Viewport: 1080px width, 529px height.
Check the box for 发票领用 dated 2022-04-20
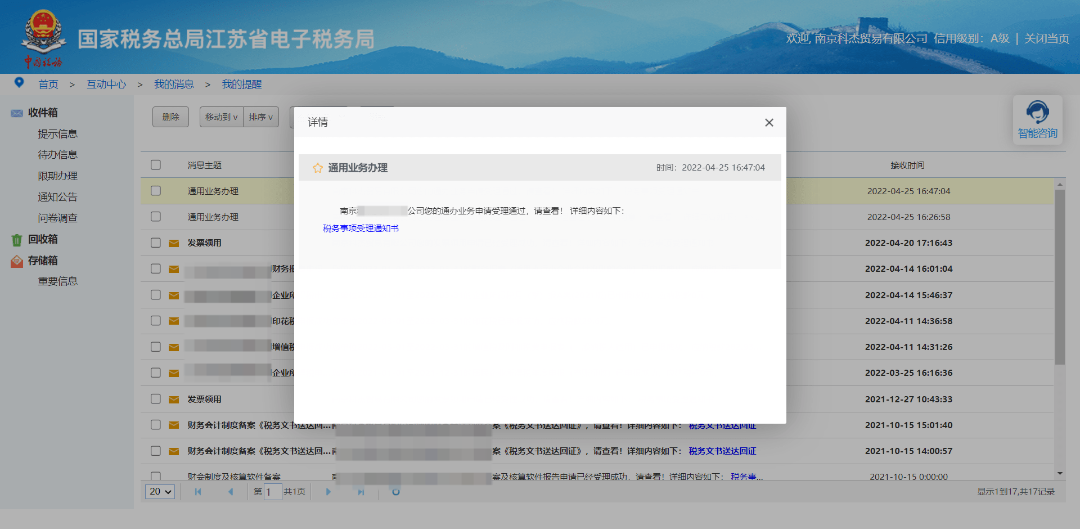click(x=155, y=243)
